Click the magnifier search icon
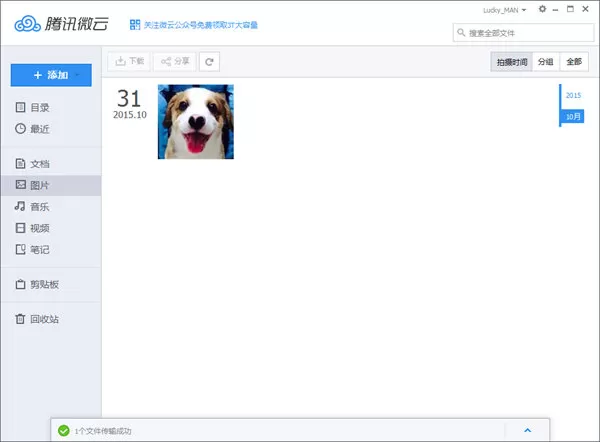Image resolution: width=600 pixels, height=442 pixels. tap(461, 33)
